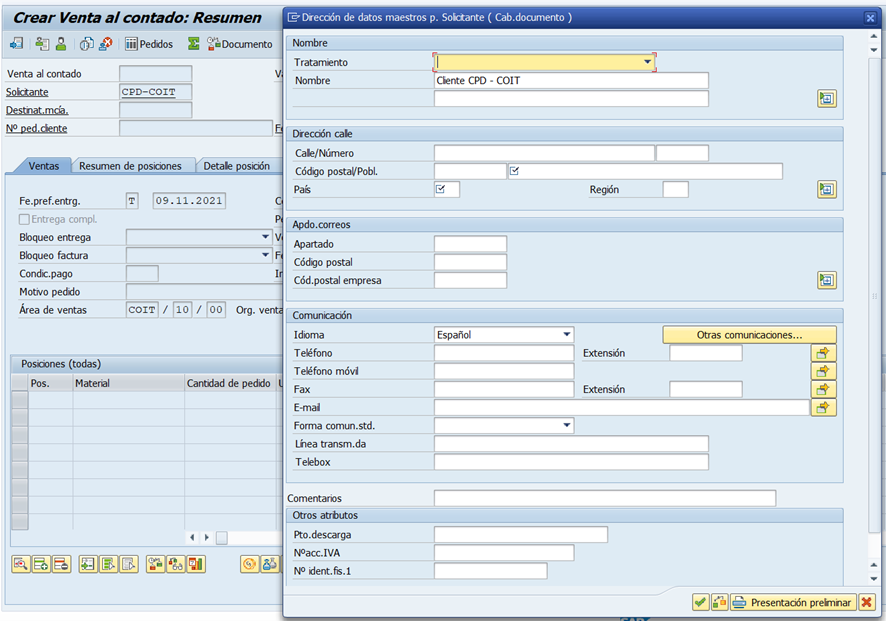Image resolution: width=886 pixels, height=621 pixels.
Task: Open the Pedidos list button
Action: tap(149, 44)
